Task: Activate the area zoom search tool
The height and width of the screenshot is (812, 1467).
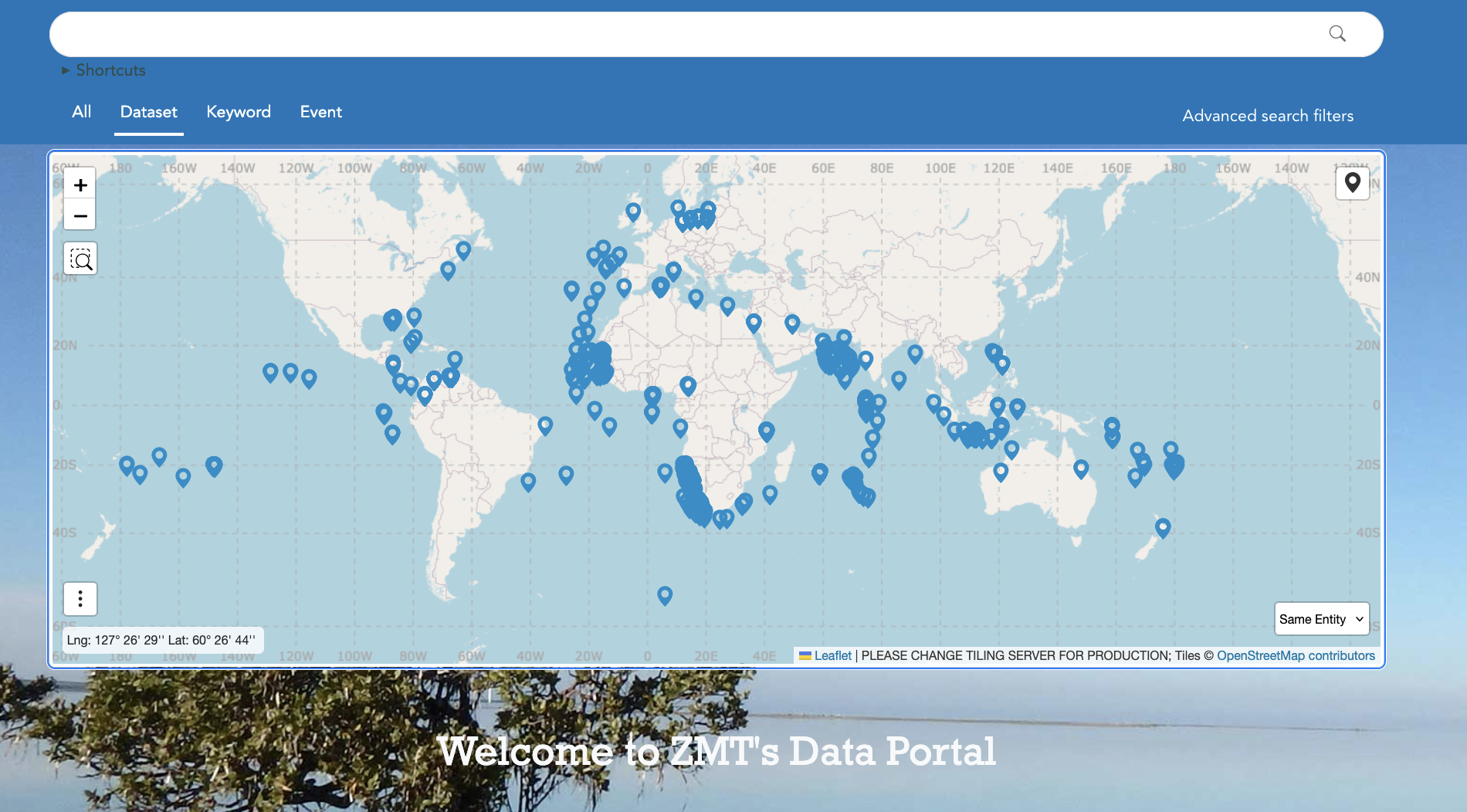Action: pyautogui.click(x=80, y=259)
